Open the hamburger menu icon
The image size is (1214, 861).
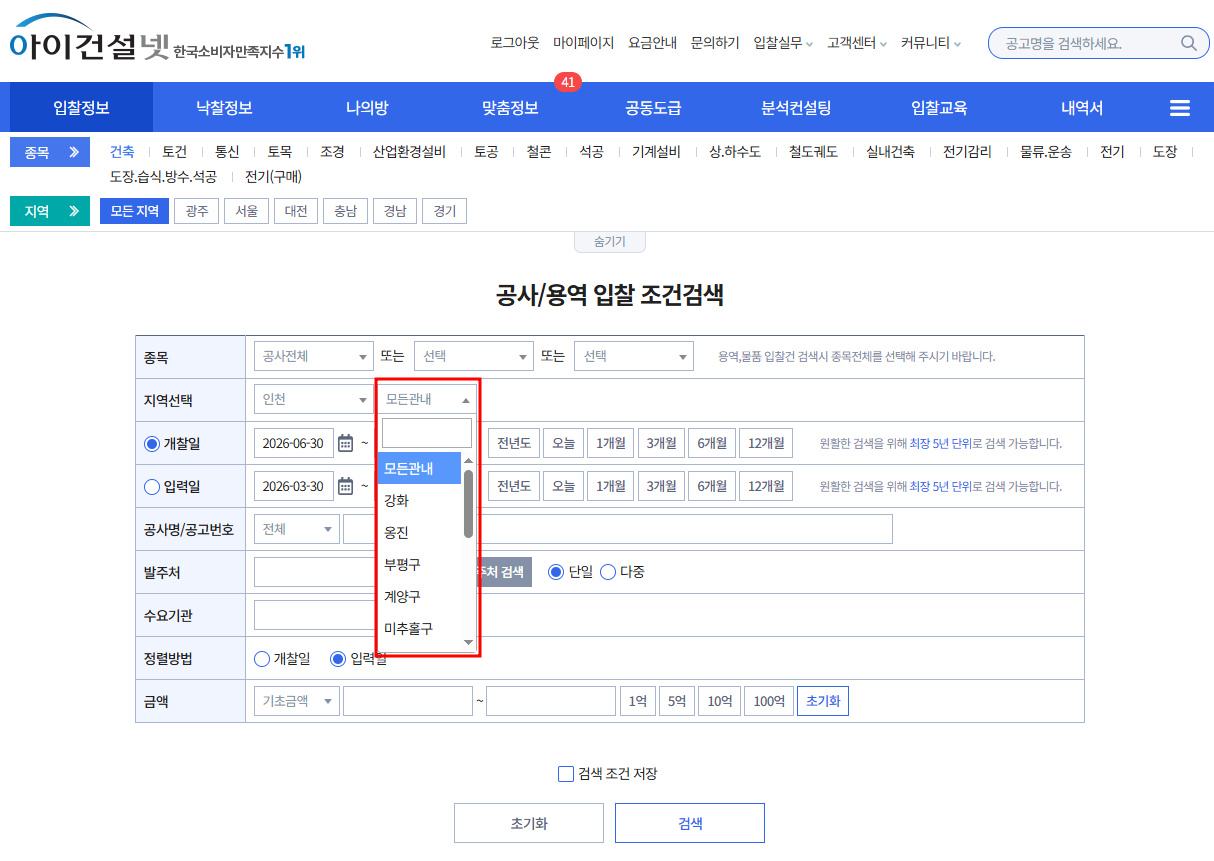tap(1179, 108)
